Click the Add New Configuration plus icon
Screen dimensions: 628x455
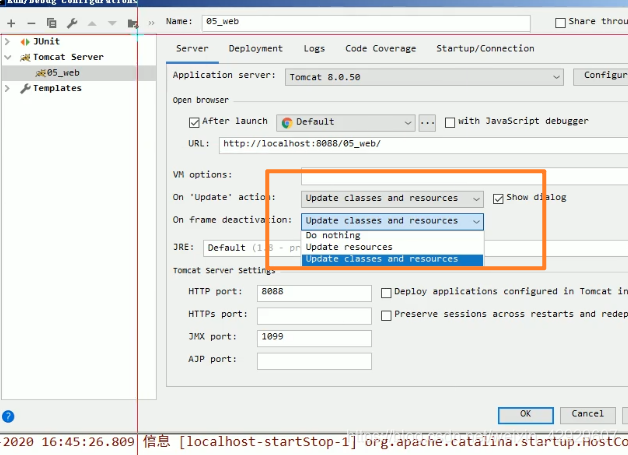point(11,23)
